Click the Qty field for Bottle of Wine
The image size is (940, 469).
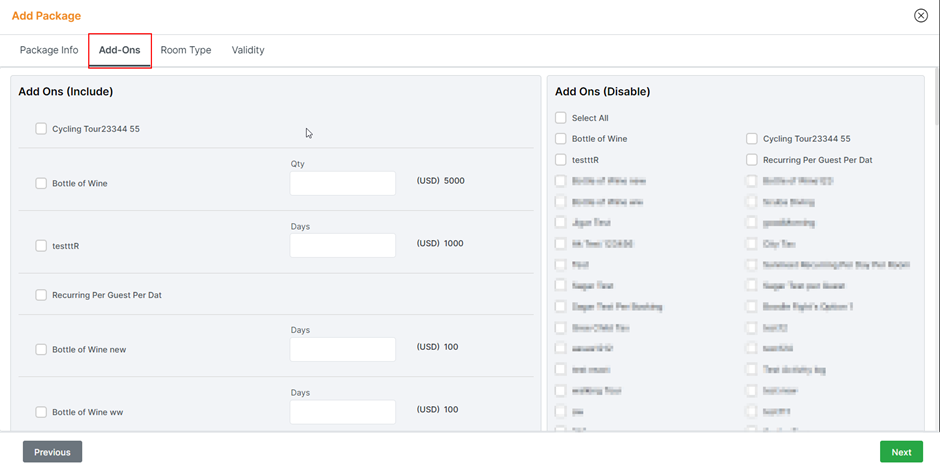pyautogui.click(x=342, y=183)
